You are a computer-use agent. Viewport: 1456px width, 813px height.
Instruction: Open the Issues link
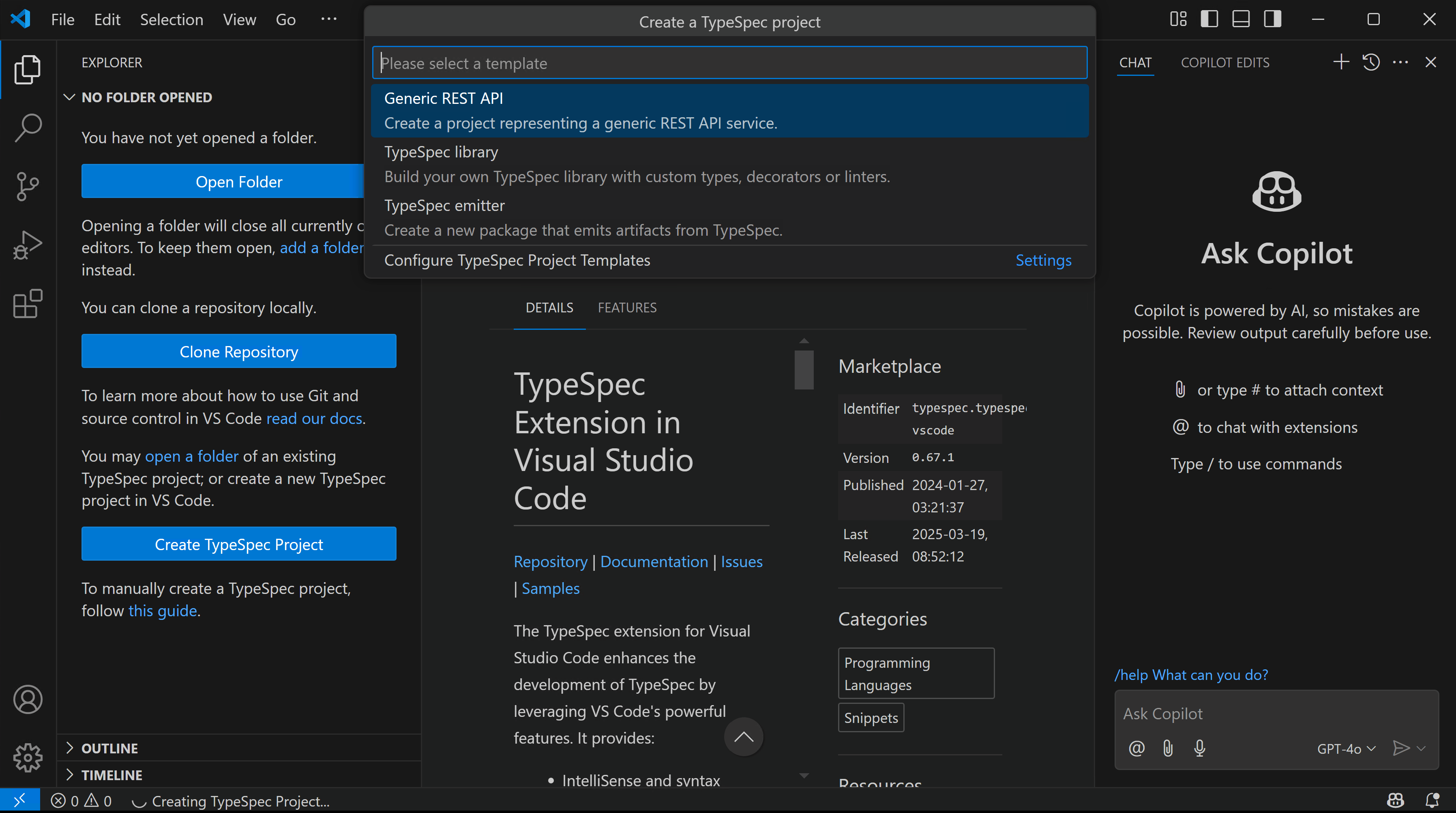pyautogui.click(x=742, y=561)
